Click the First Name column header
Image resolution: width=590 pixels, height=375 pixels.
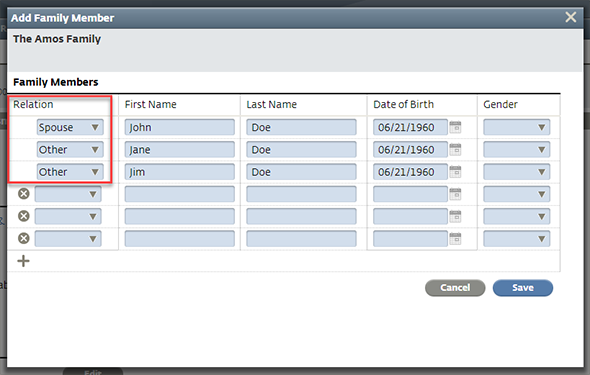point(151,104)
